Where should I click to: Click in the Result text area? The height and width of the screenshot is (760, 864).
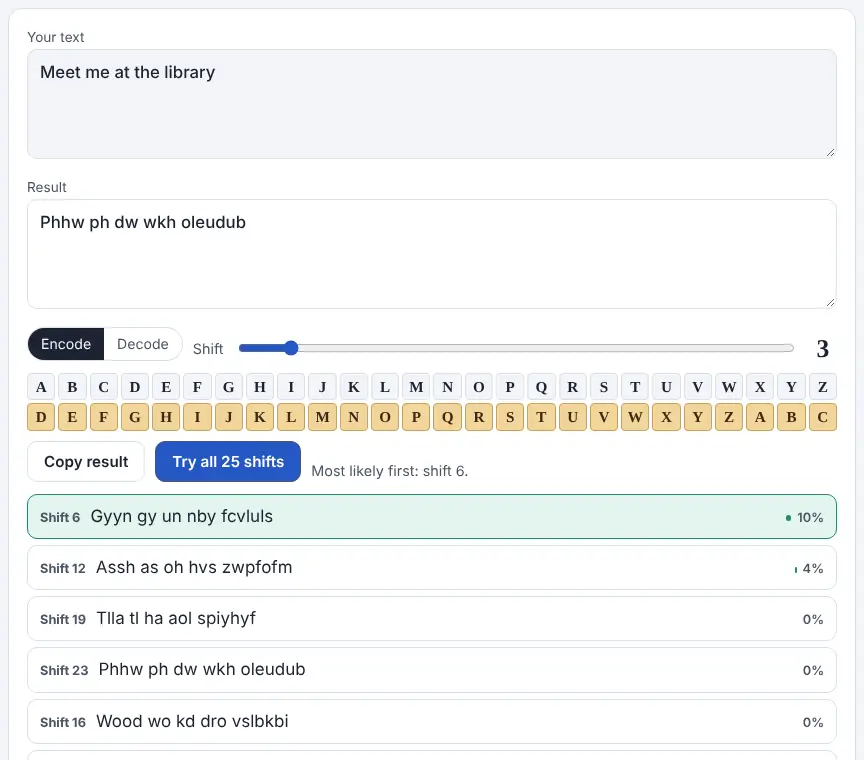tap(432, 254)
